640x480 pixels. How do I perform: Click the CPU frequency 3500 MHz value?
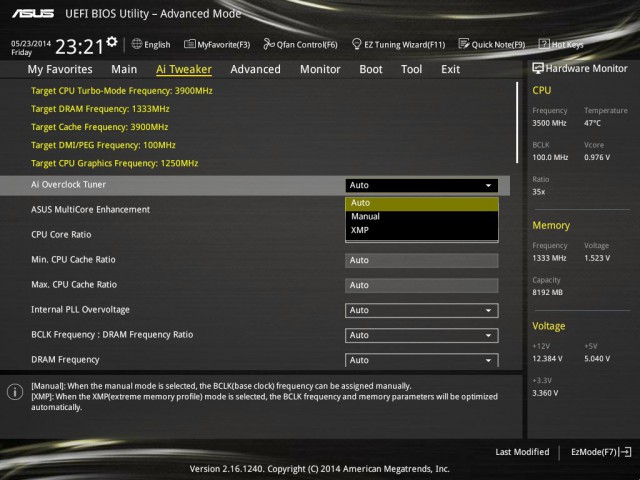coord(549,123)
